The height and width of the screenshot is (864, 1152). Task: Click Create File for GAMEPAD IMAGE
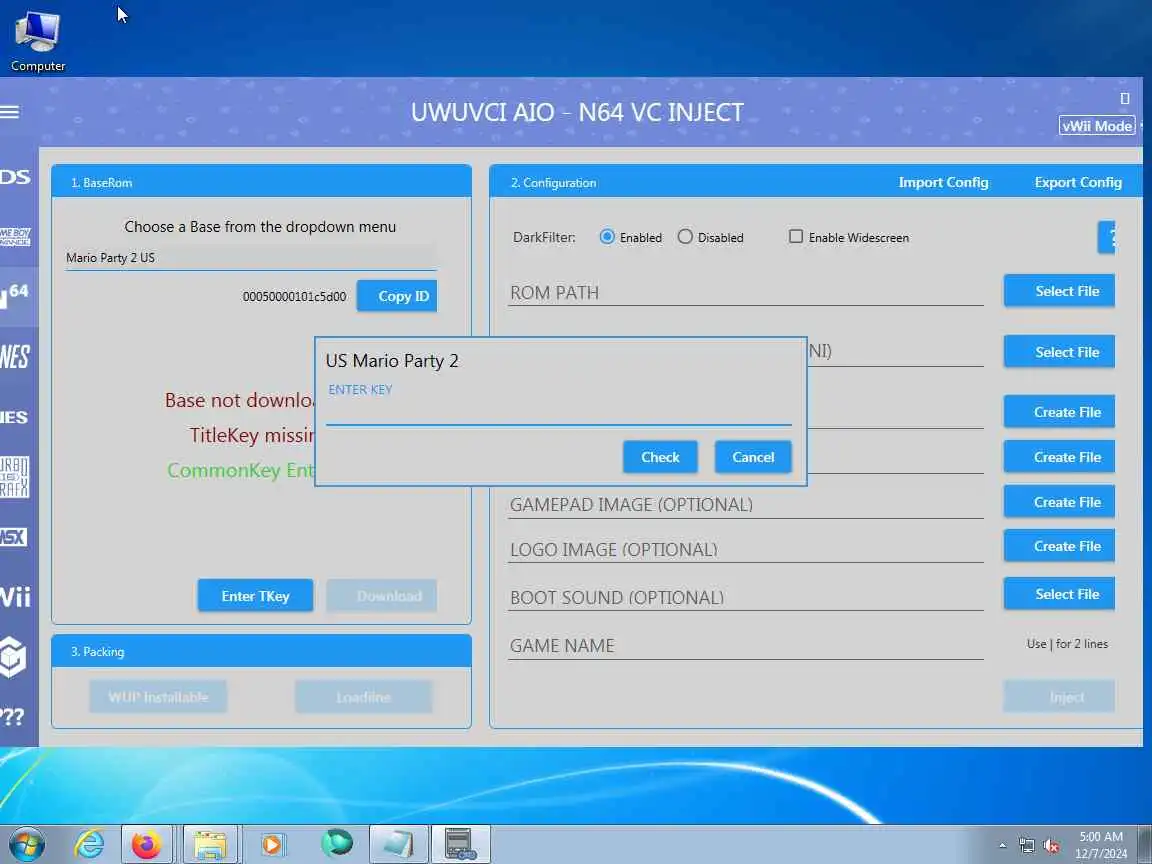pos(1059,502)
